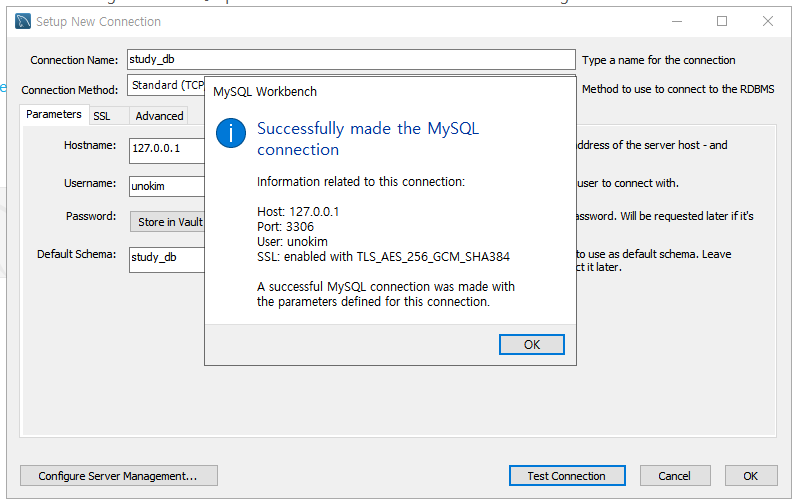
Task: Click the MySQL Workbench dolphin icon in title bar
Action: click(x=23, y=21)
